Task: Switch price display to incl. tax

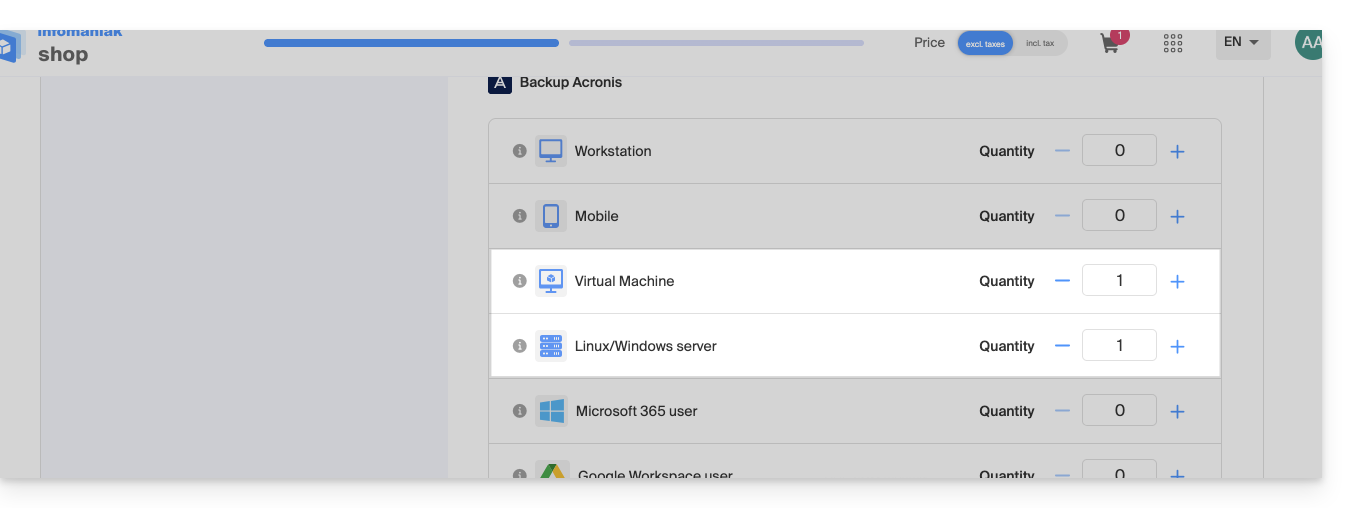Action: (1040, 43)
